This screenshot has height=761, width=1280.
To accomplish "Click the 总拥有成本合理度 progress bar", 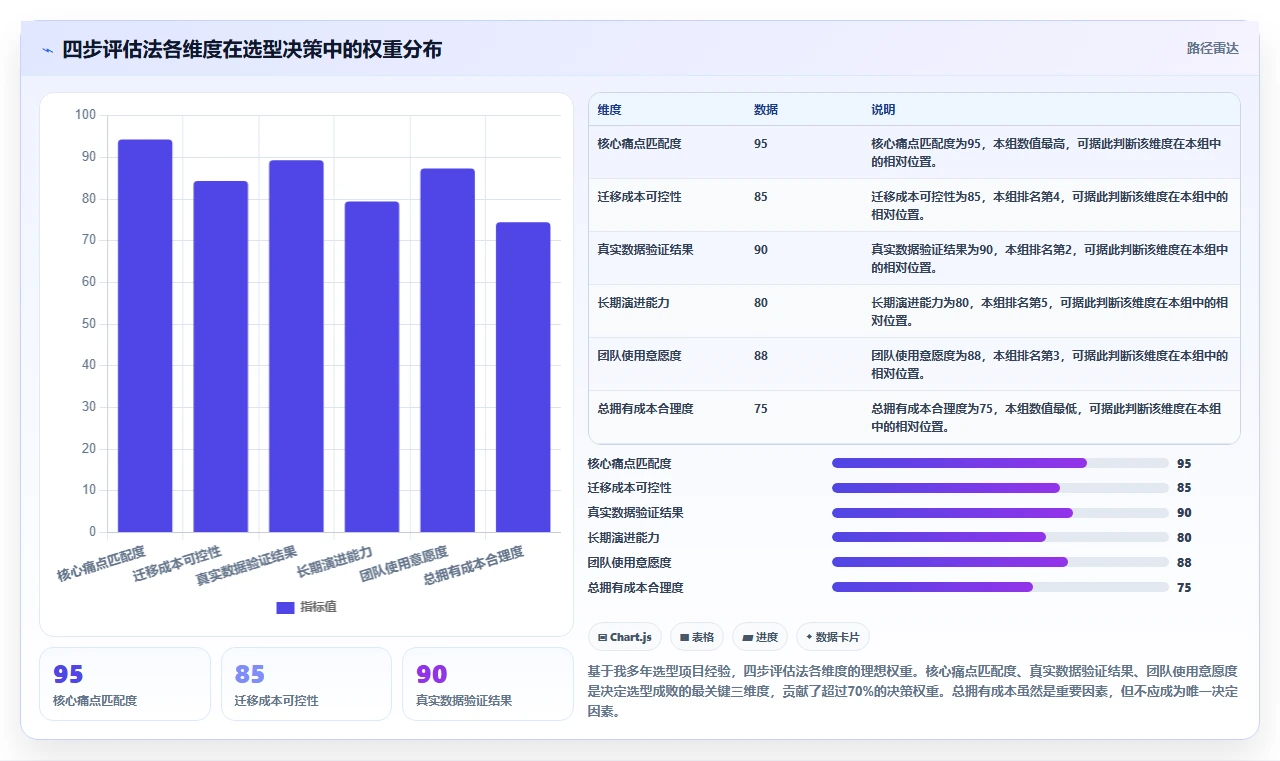I will click(x=1000, y=588).
